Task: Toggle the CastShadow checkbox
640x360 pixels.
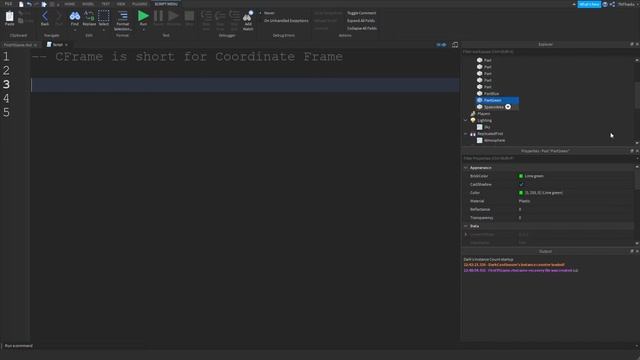Action: point(521,184)
